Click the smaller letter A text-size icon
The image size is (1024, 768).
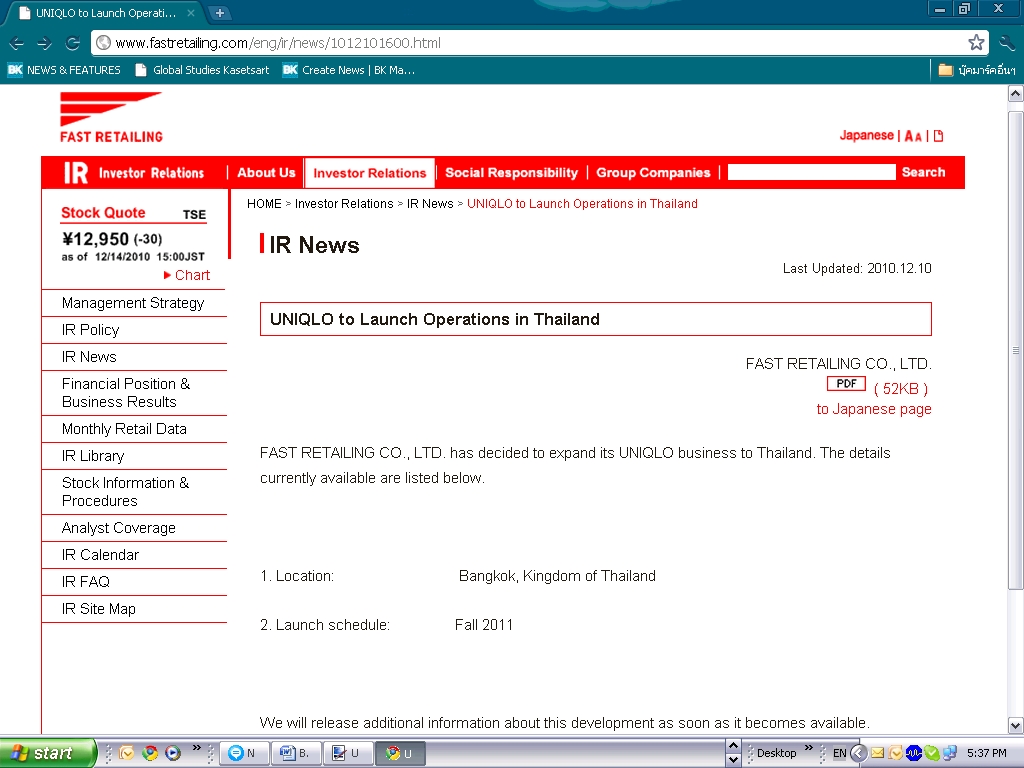(x=918, y=137)
